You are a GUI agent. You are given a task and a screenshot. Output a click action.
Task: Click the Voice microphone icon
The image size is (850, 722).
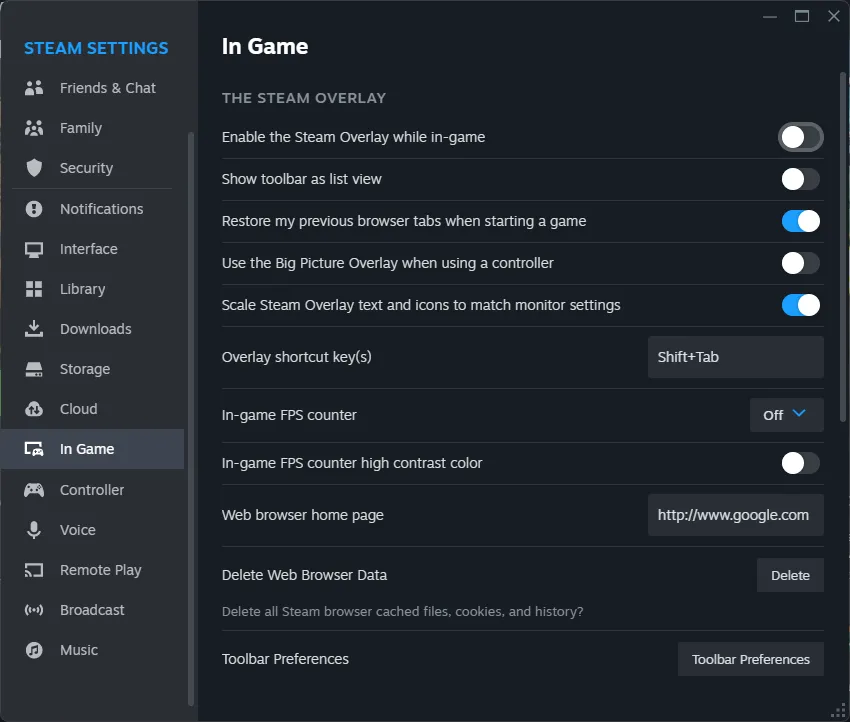[34, 530]
